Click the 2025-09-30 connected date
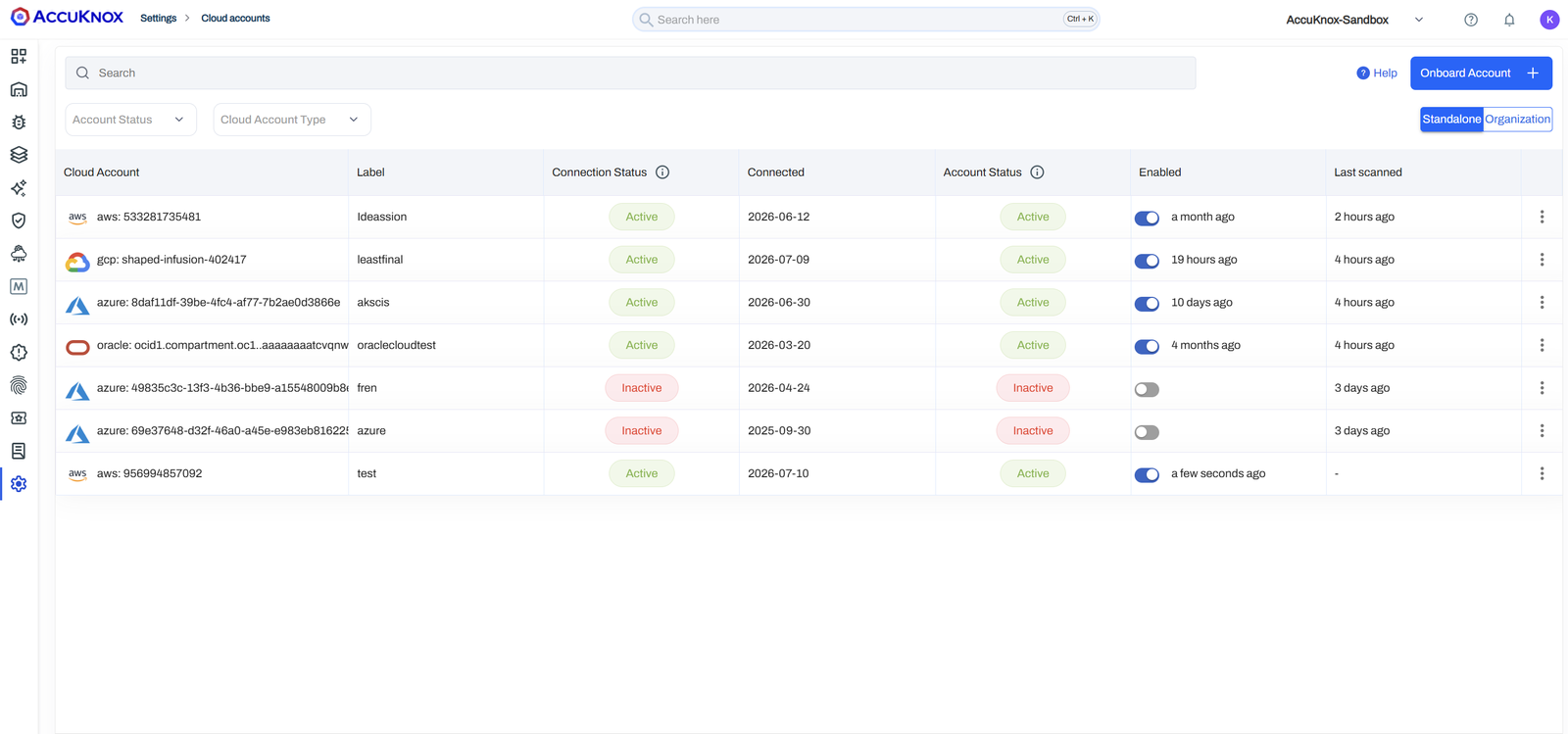This screenshot has width=1568, height=734. point(779,431)
